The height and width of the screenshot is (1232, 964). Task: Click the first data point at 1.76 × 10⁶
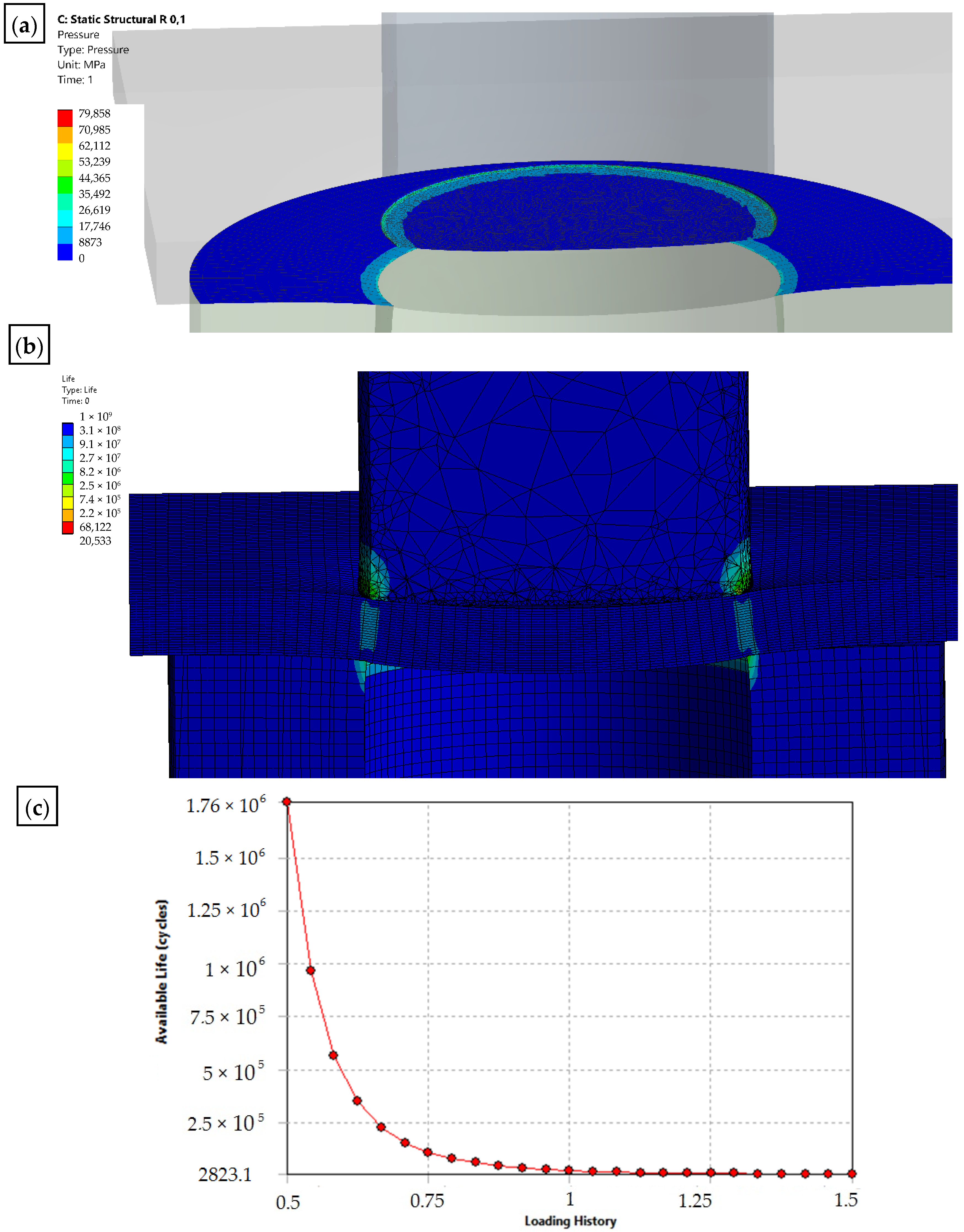(x=287, y=801)
